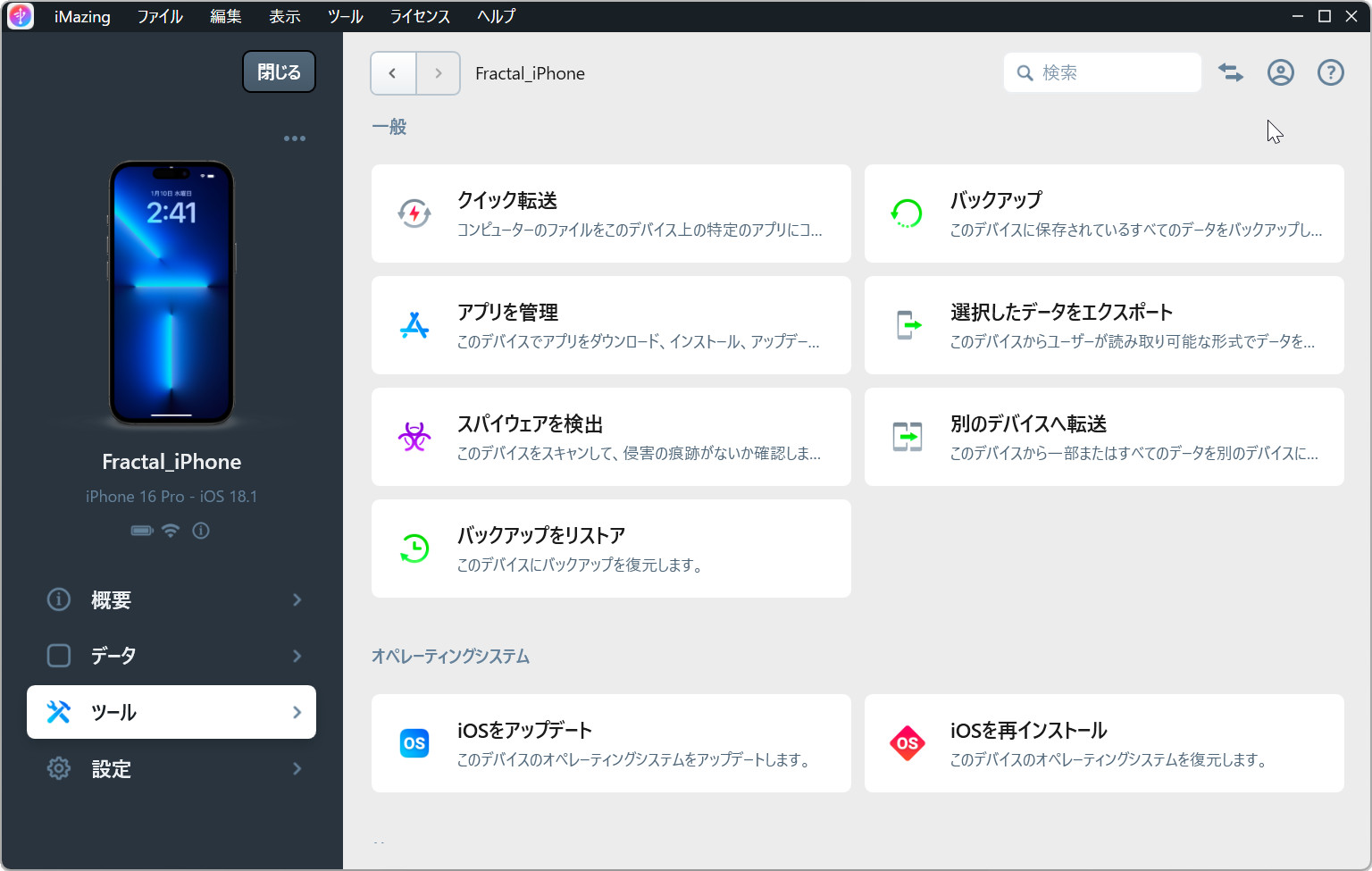
Task: Open the ヘルプ menu
Action: pyautogui.click(x=496, y=16)
